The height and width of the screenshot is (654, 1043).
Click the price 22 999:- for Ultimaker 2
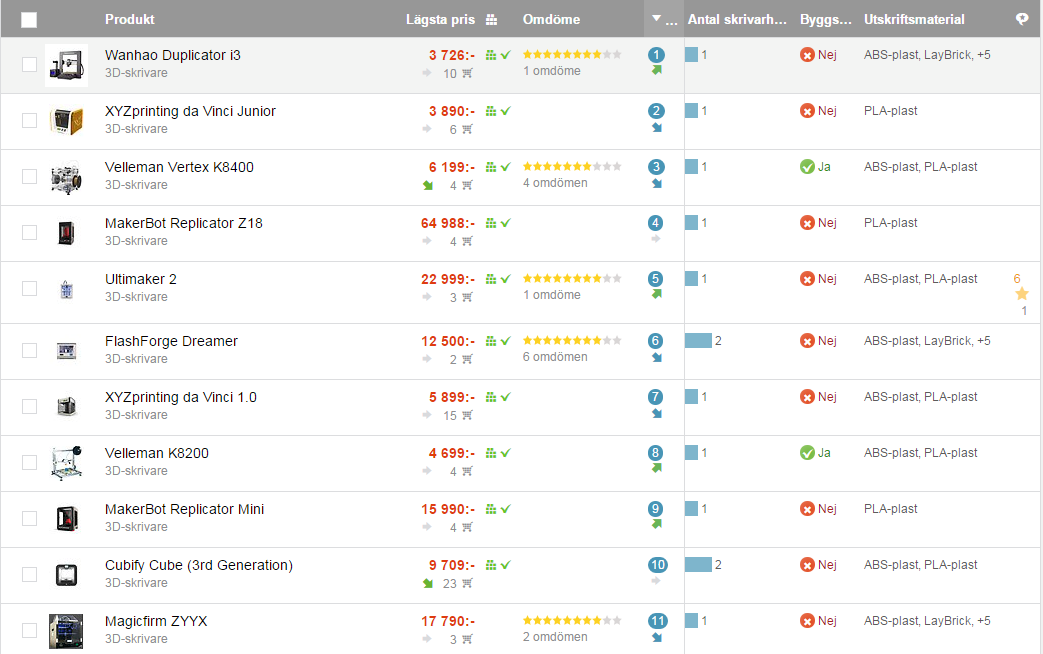pos(448,279)
